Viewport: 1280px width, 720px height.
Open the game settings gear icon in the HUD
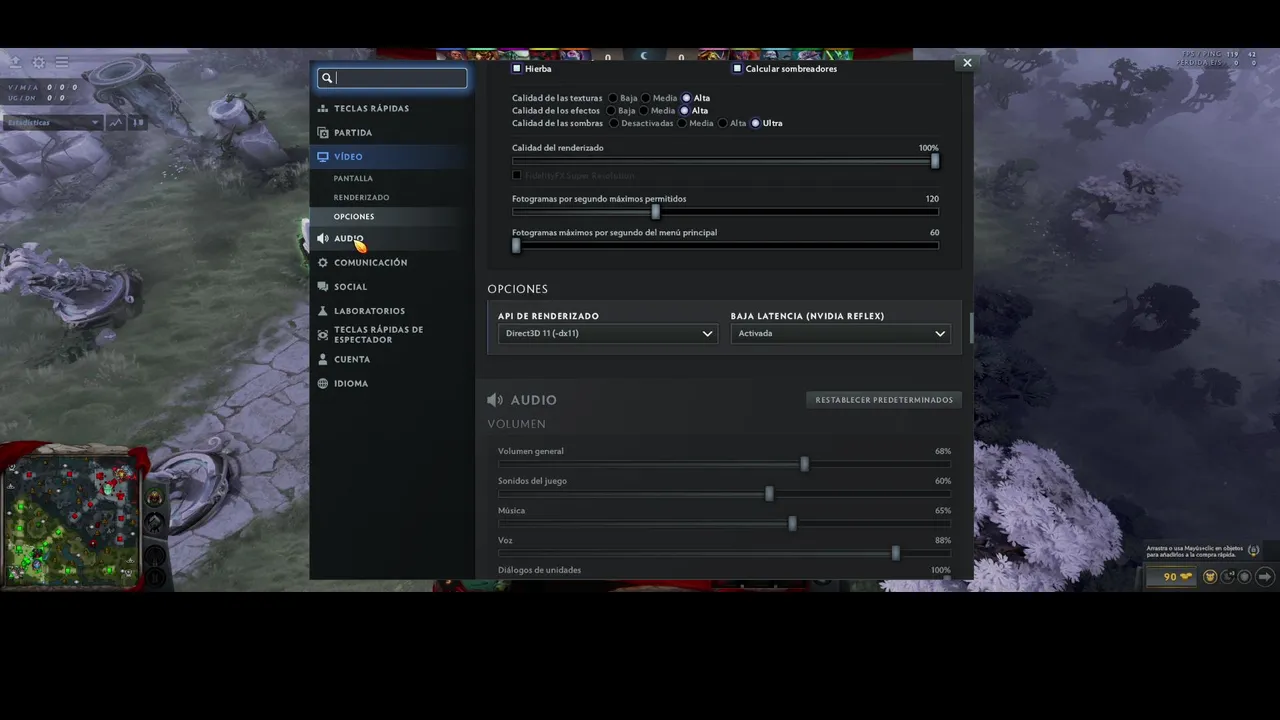39,61
